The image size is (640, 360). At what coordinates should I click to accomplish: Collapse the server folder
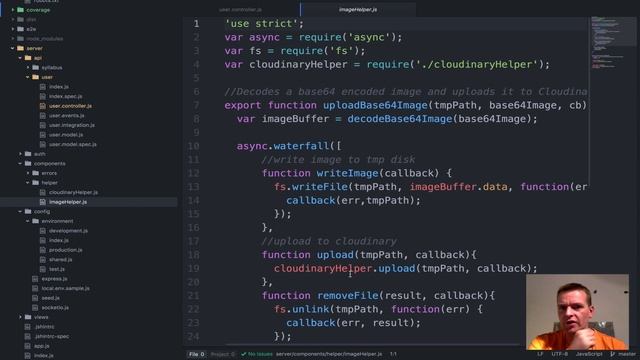13,48
